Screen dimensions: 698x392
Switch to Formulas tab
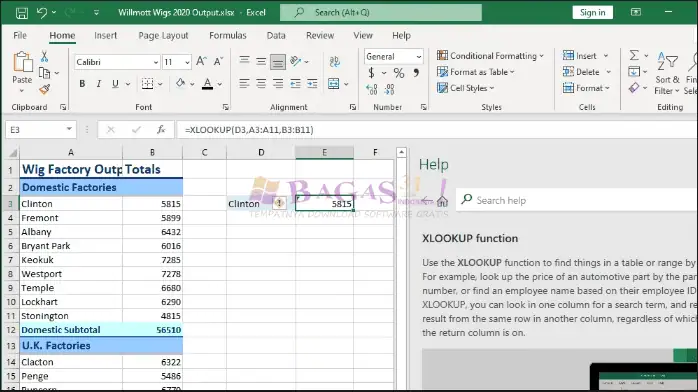click(227, 36)
